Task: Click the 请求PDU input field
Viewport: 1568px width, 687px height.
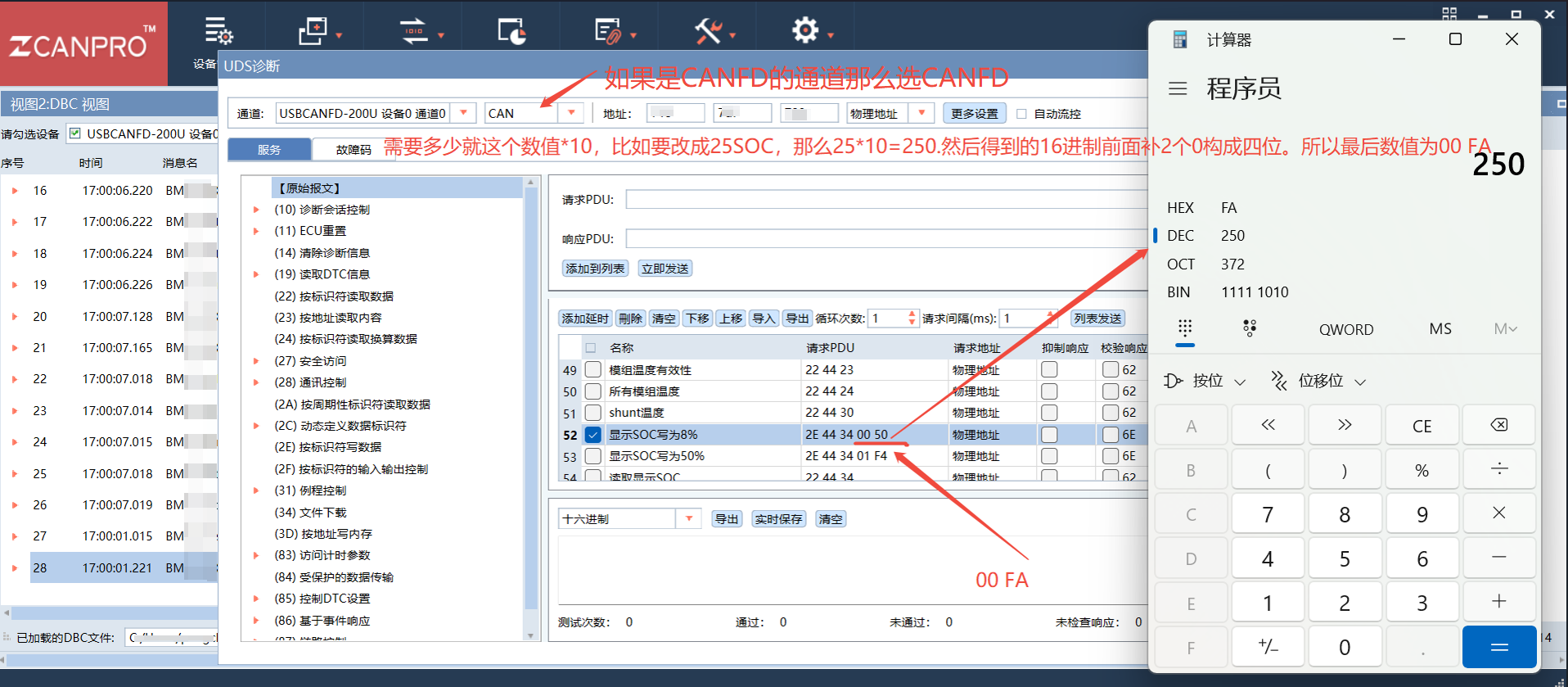Action: tap(886, 200)
